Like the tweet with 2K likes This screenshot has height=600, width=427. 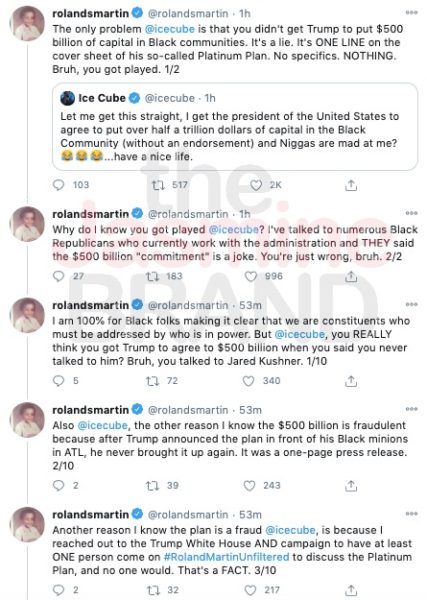point(256,185)
